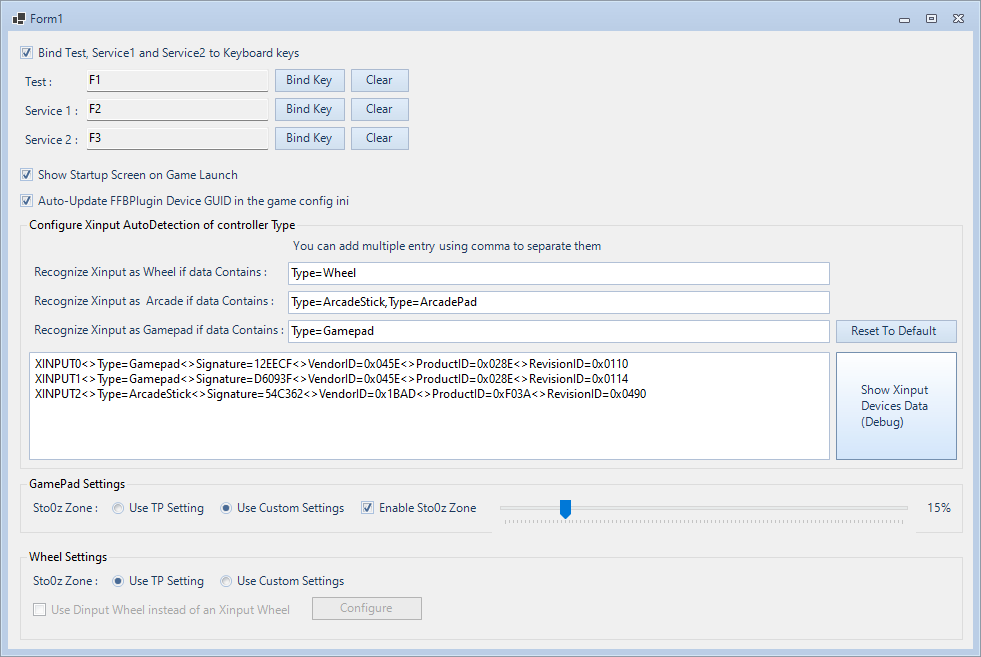981x657 pixels.
Task: Click Bind Key button for Test
Action: (310, 80)
